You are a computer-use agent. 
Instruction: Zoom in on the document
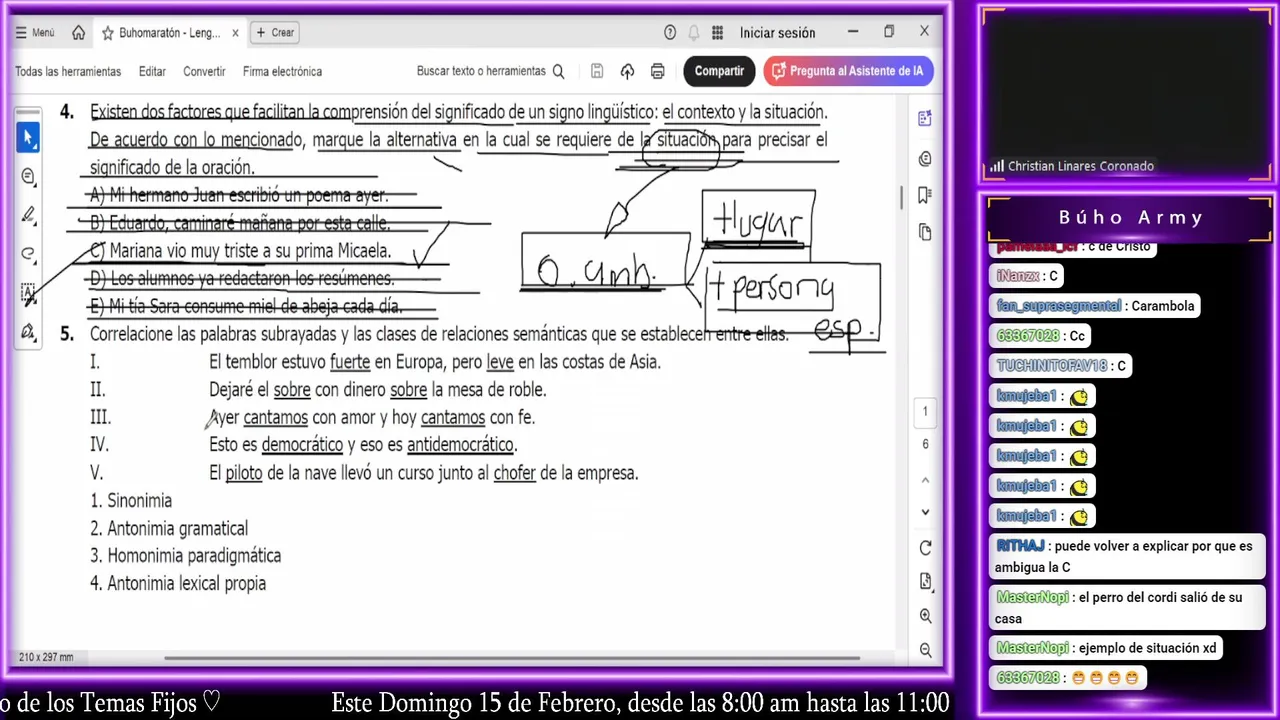pyautogui.click(x=925, y=616)
